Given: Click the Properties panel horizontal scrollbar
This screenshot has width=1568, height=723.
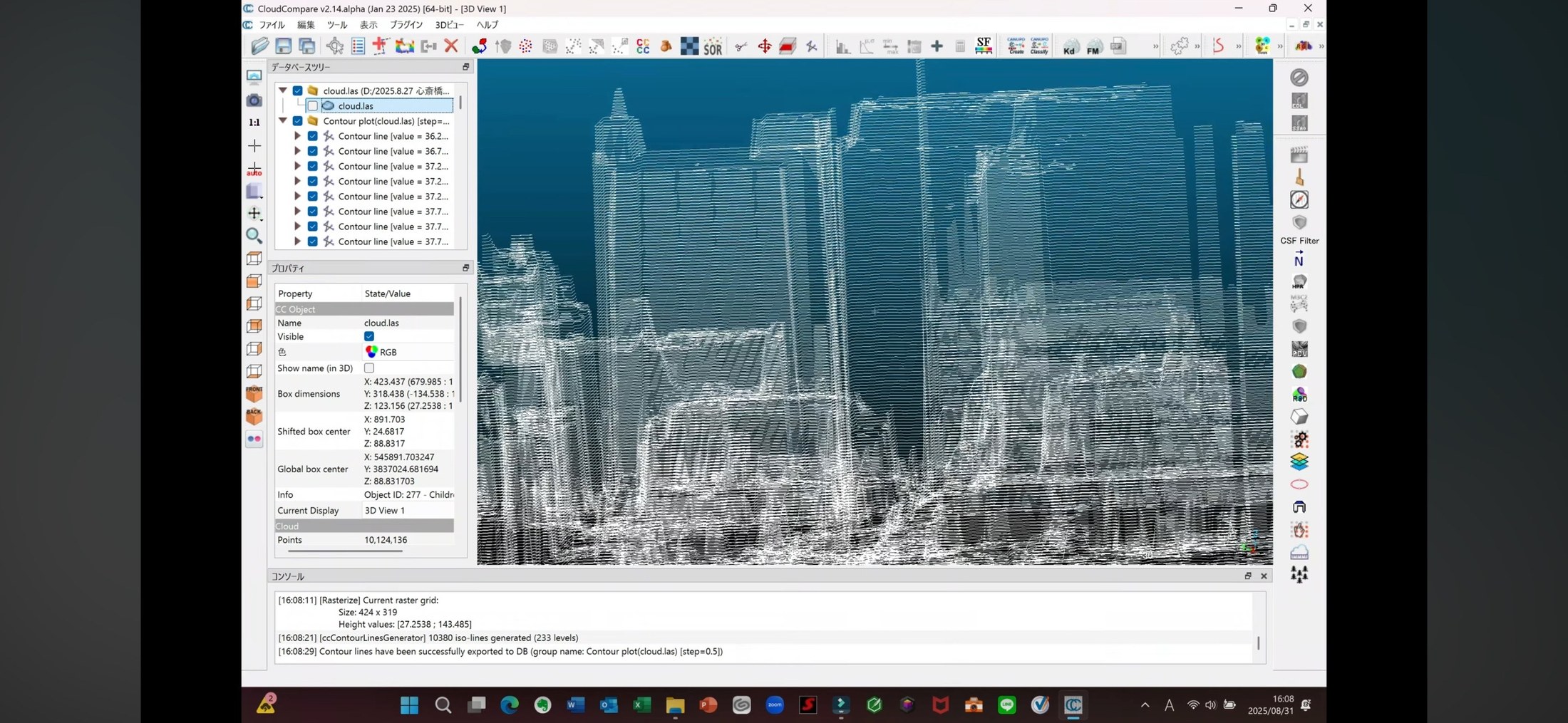Looking at the screenshot, I should point(345,551).
